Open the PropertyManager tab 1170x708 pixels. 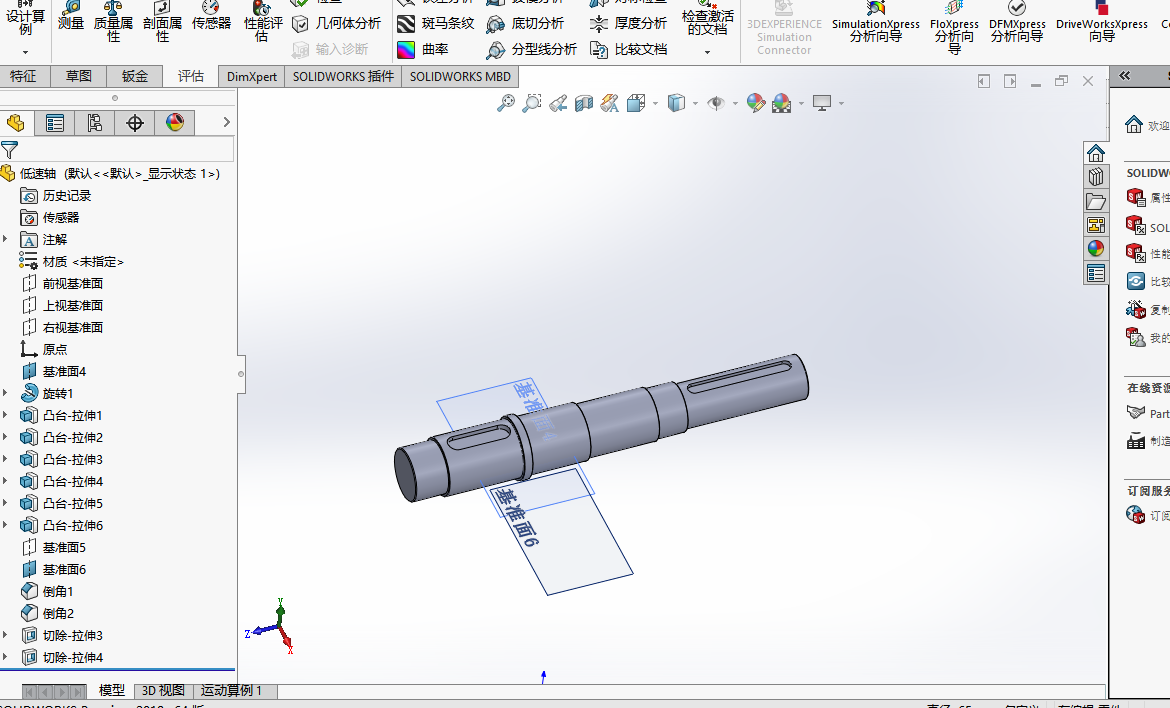54,122
